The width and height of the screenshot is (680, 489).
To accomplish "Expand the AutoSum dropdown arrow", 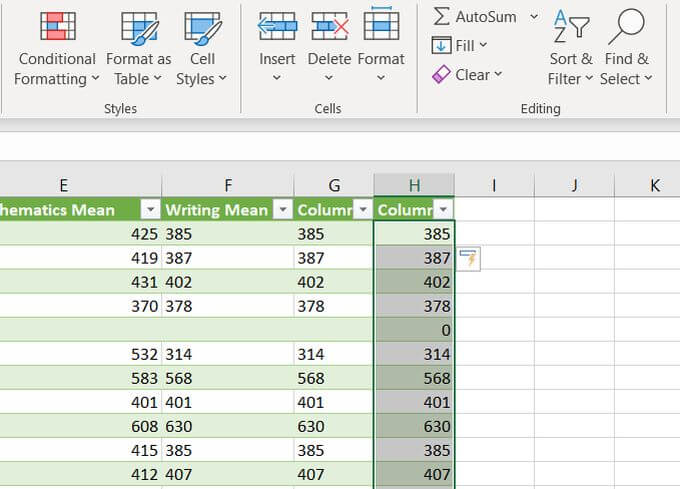I will [534, 17].
